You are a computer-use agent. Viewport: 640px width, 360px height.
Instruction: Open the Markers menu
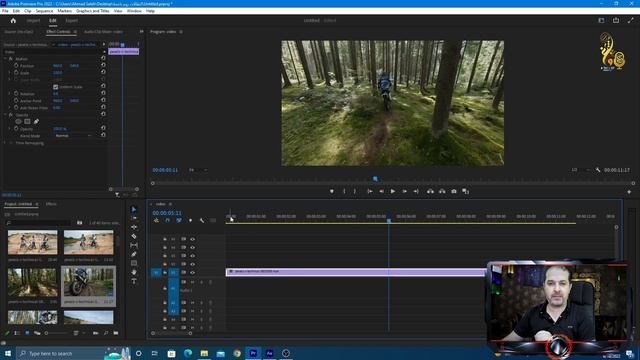64,11
